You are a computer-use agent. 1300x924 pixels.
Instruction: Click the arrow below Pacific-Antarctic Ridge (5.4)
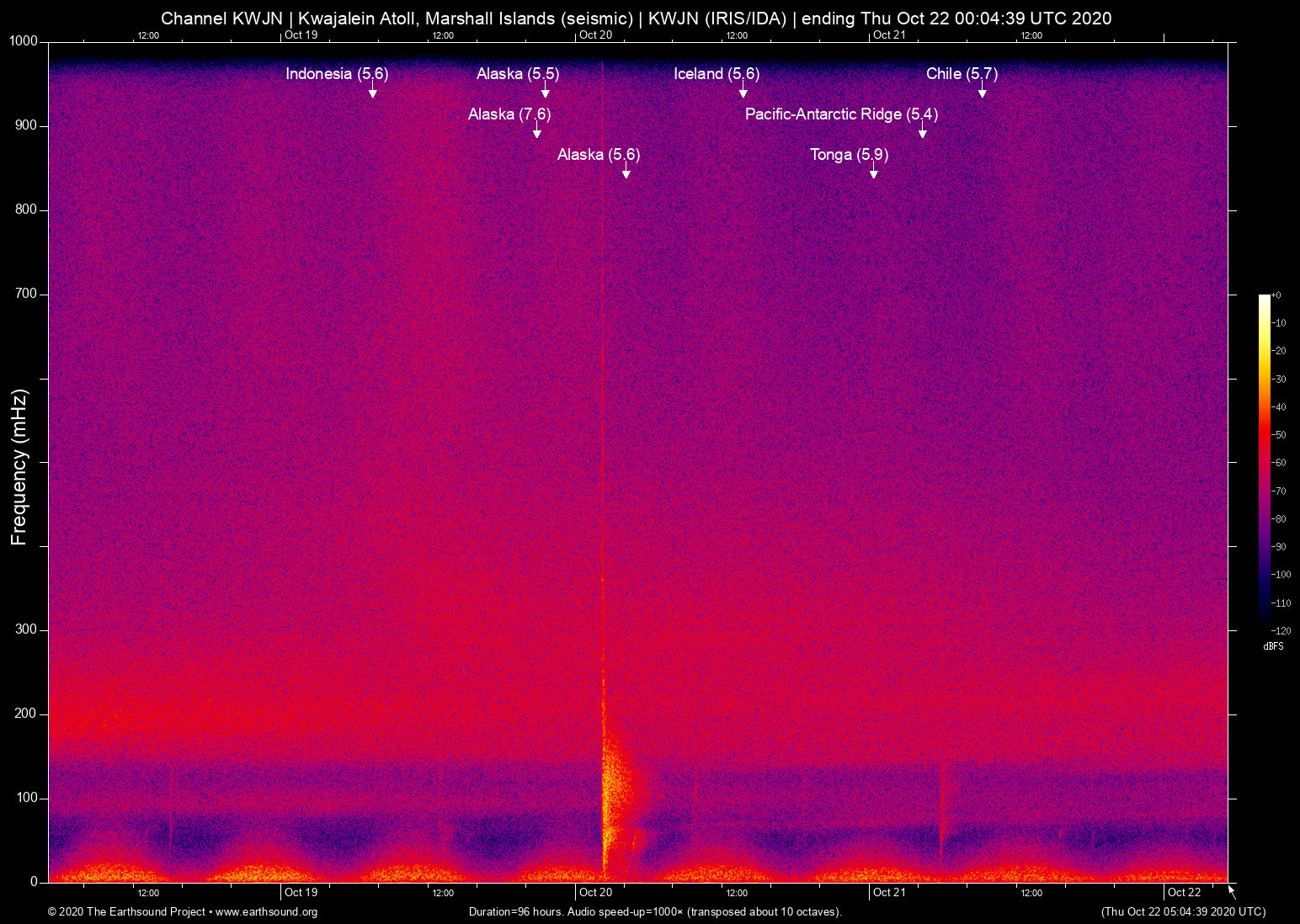click(x=922, y=132)
